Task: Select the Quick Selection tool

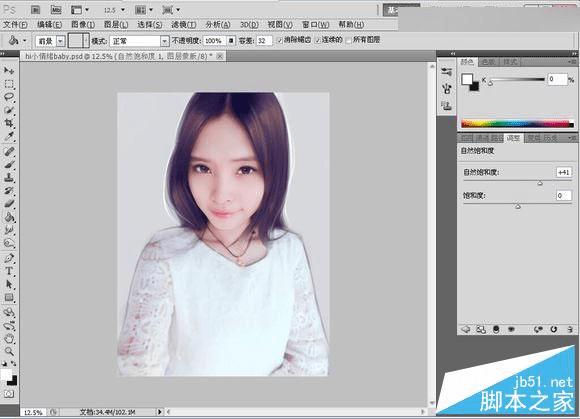Action: [9, 110]
